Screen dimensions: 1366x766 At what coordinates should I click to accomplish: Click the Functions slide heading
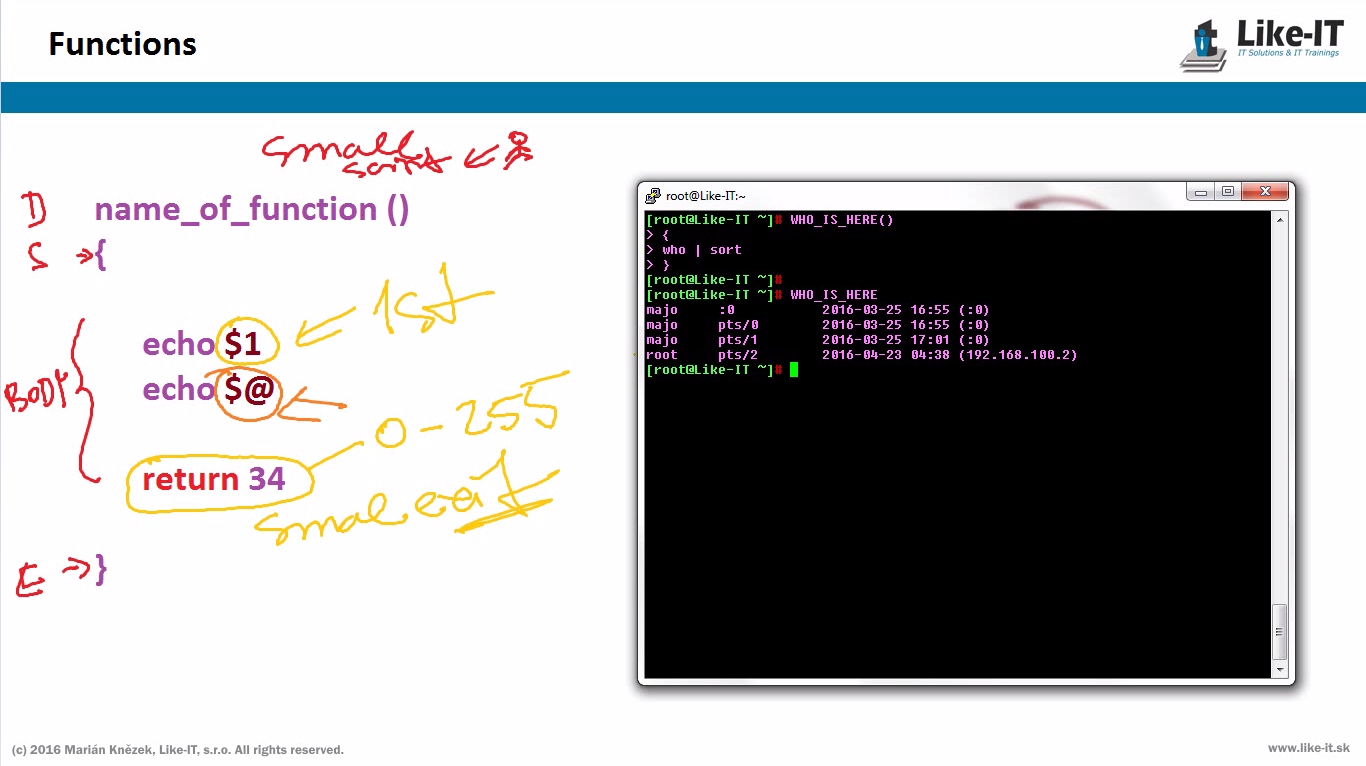click(x=122, y=45)
